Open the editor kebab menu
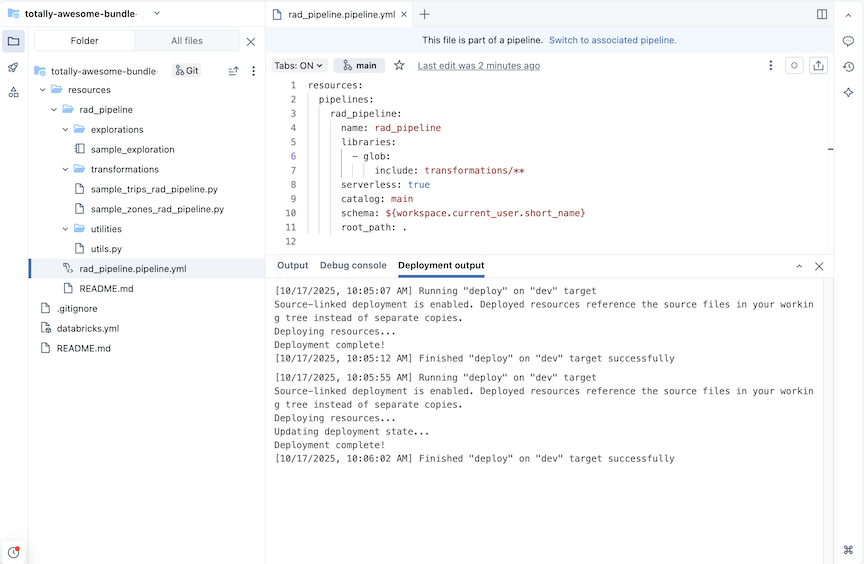Viewport: 864px width, 564px height. tap(770, 65)
